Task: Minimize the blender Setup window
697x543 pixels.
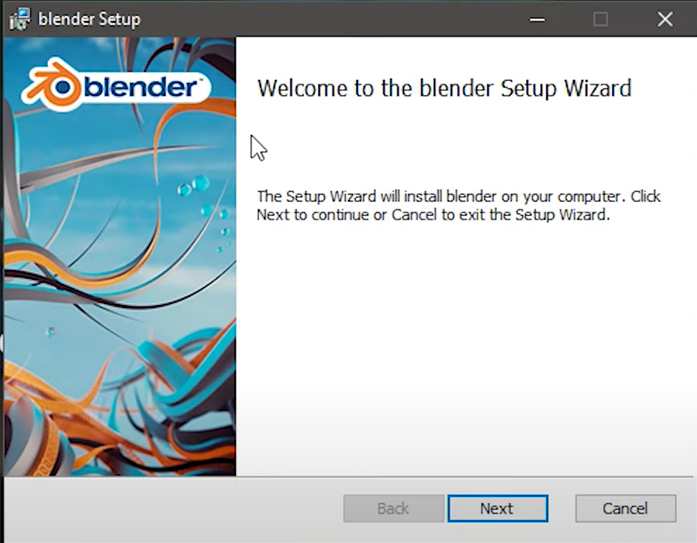Action: tap(537, 19)
